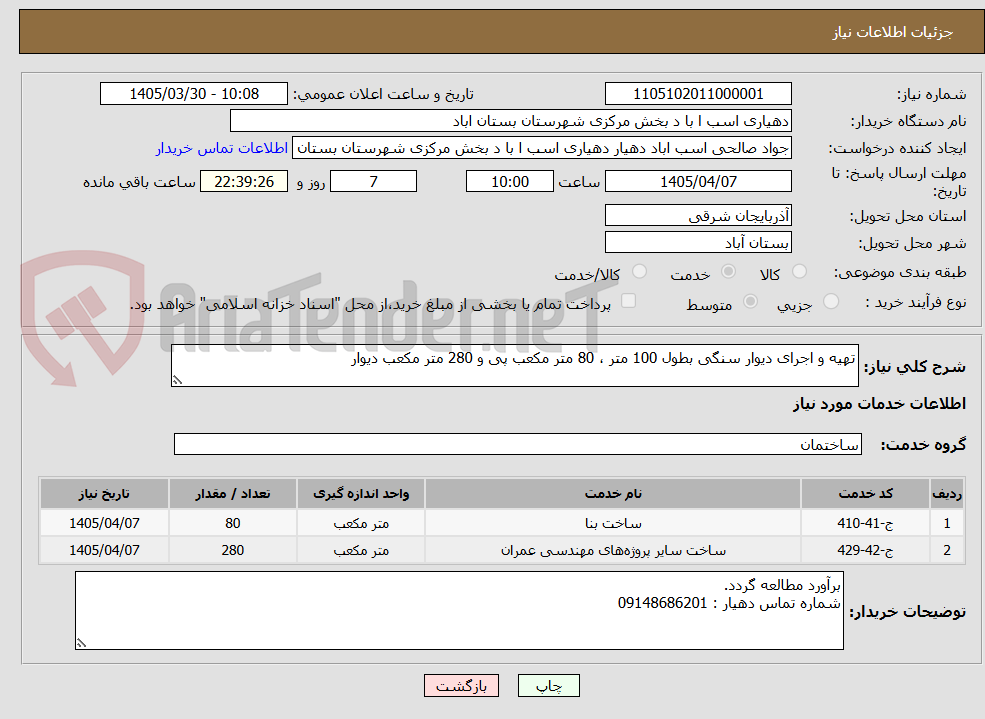Click the ردیف column header
This screenshot has width=985, height=719.
[x=947, y=494]
